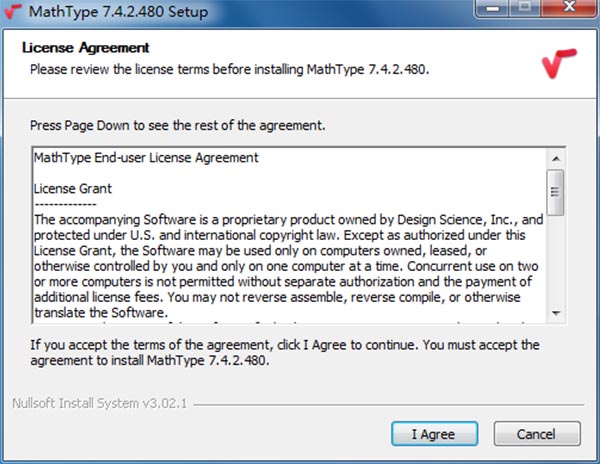Click the license scrollbar up arrow
The width and height of the screenshot is (600, 464).
point(555,157)
